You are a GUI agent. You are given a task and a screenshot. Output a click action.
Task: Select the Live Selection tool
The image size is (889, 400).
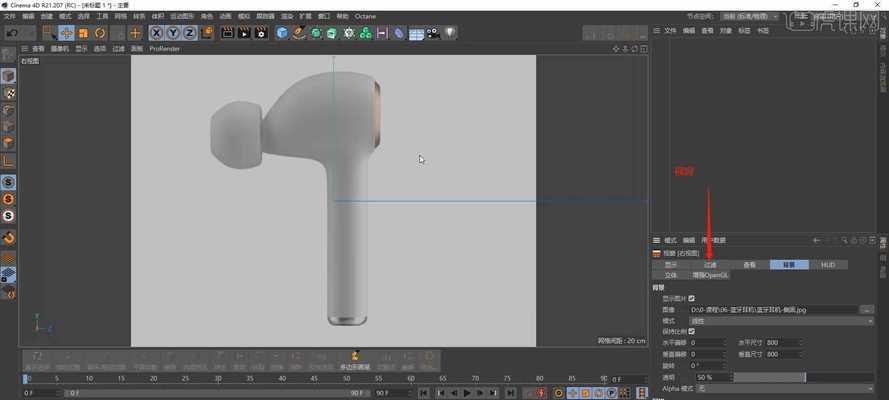point(49,33)
